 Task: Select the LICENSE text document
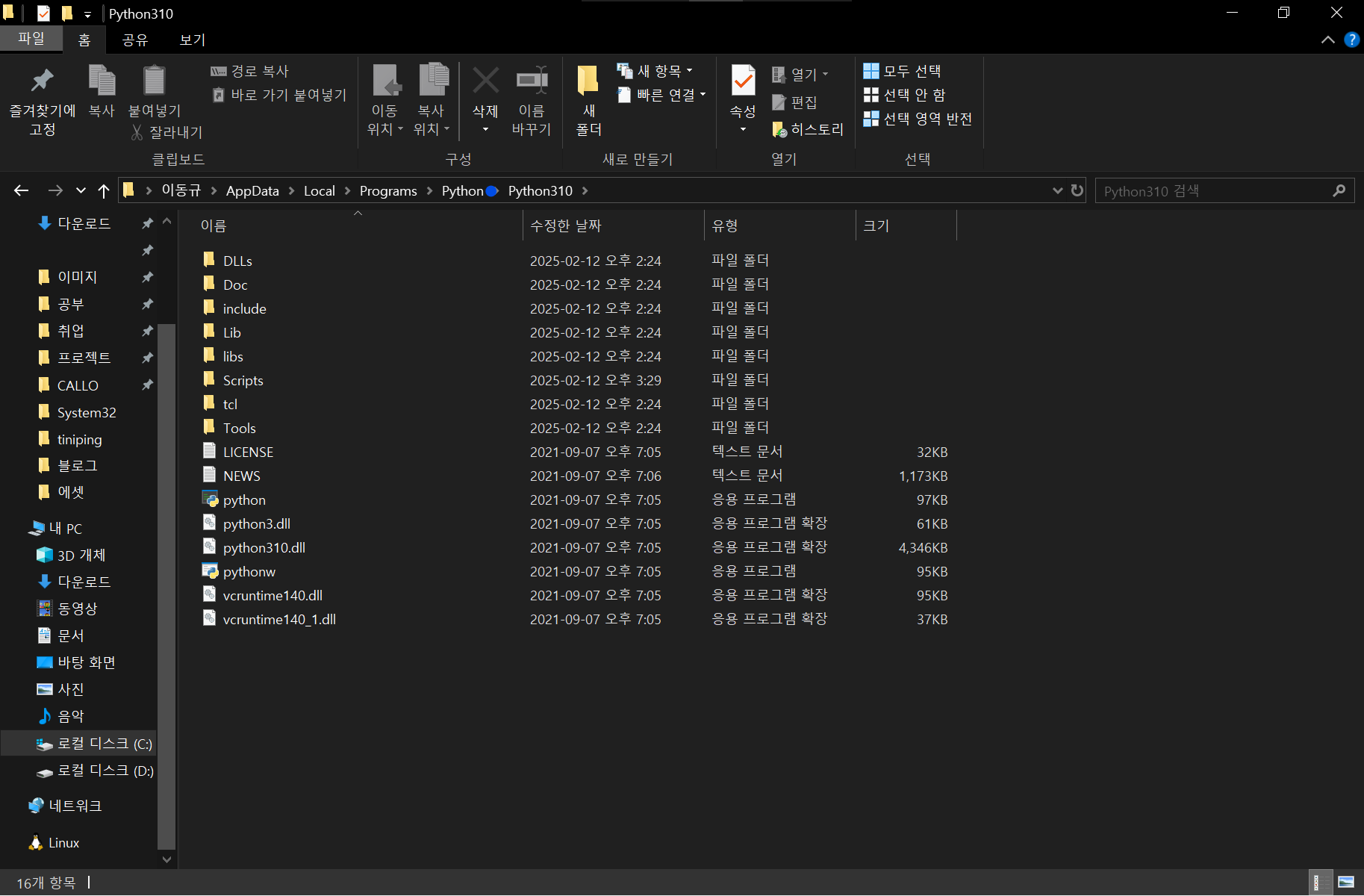click(x=238, y=452)
